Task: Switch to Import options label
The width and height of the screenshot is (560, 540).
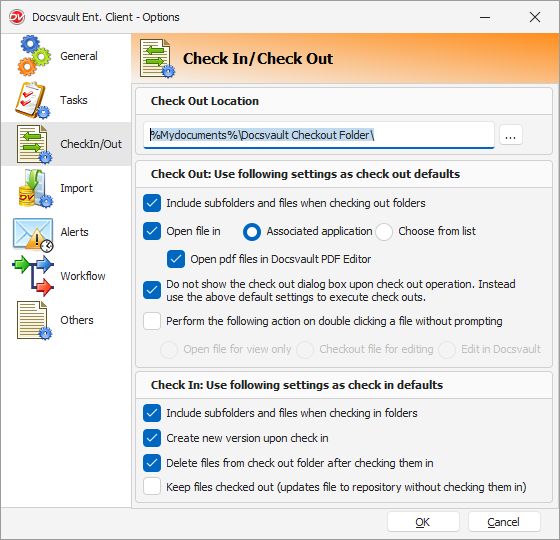Action: click(76, 188)
